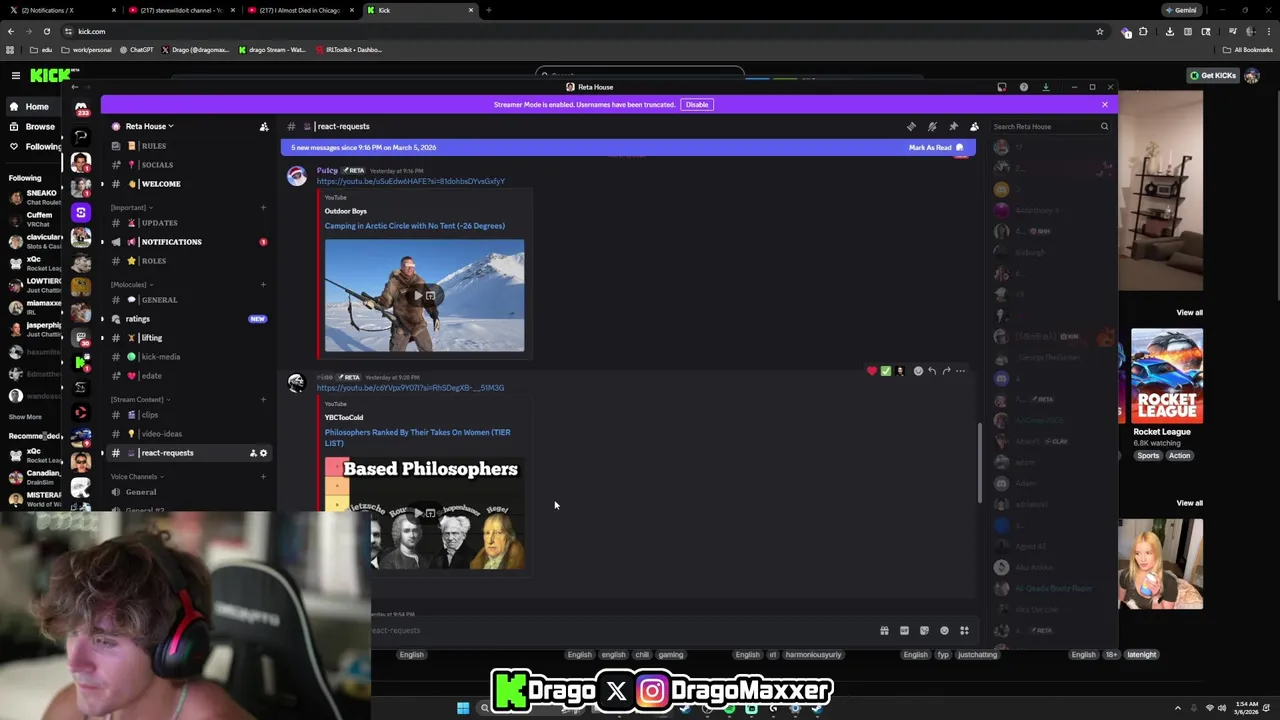The height and width of the screenshot is (720, 1280).
Task: Click Mark As Read button
Action: (x=937, y=148)
